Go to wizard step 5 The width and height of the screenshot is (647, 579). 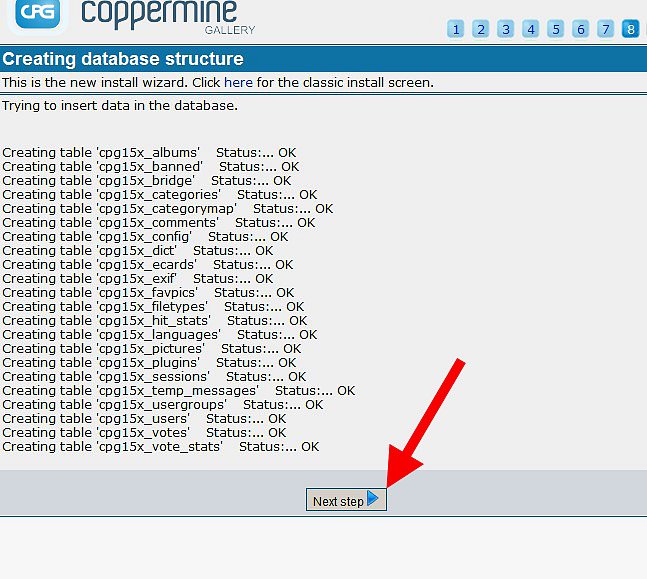pos(556,29)
